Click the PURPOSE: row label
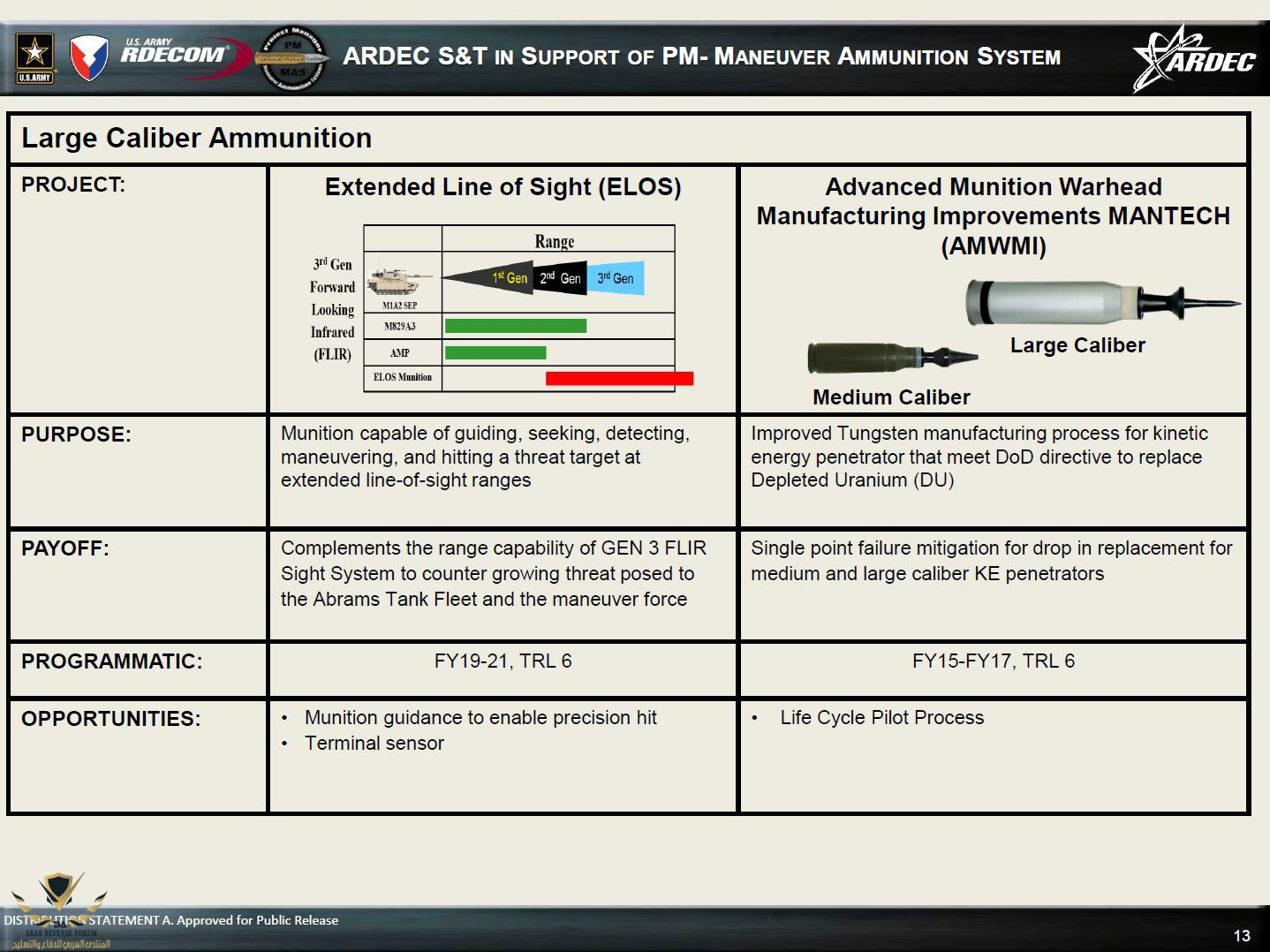Image resolution: width=1270 pixels, height=952 pixels. (x=76, y=434)
